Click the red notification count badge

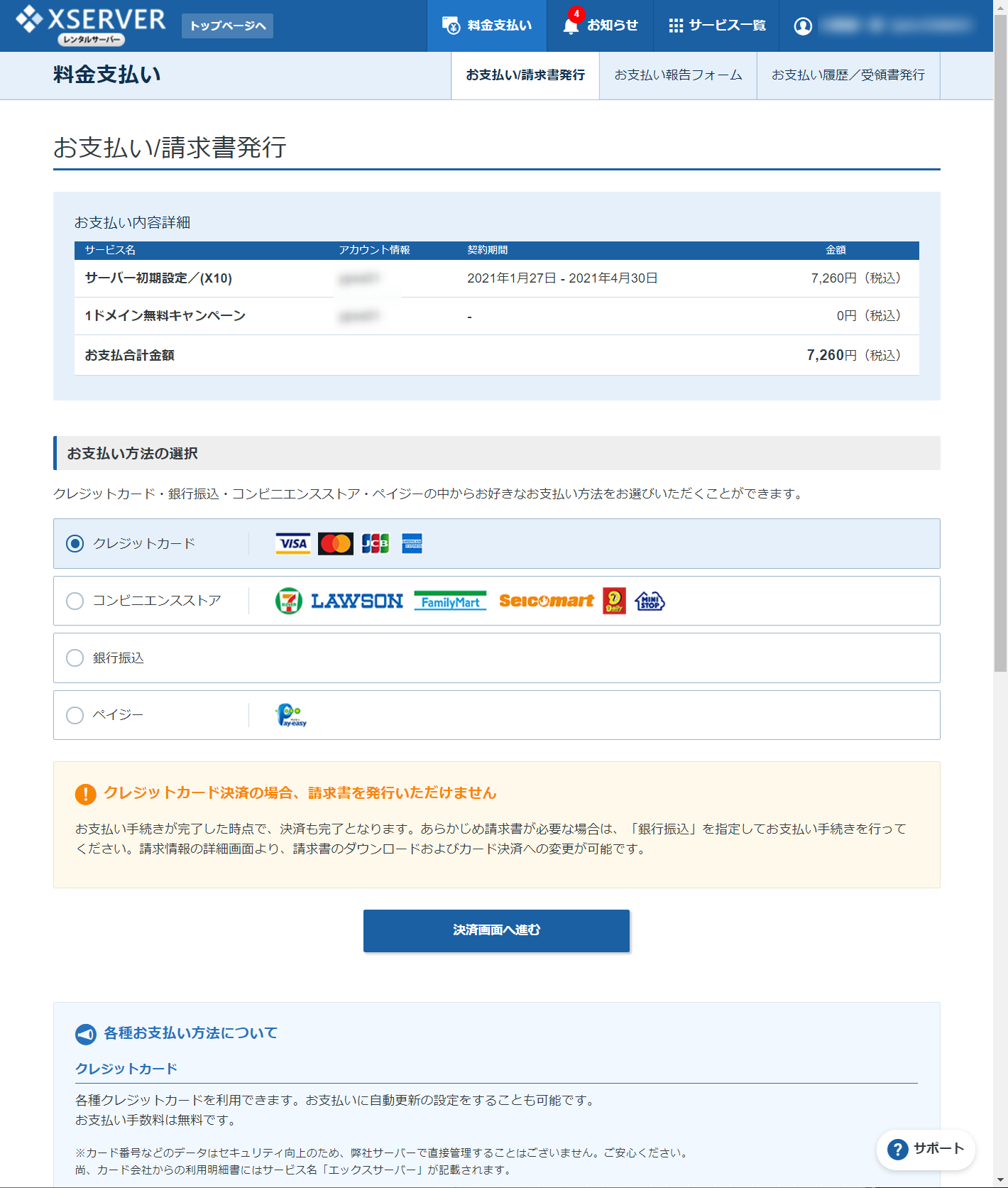[x=576, y=13]
